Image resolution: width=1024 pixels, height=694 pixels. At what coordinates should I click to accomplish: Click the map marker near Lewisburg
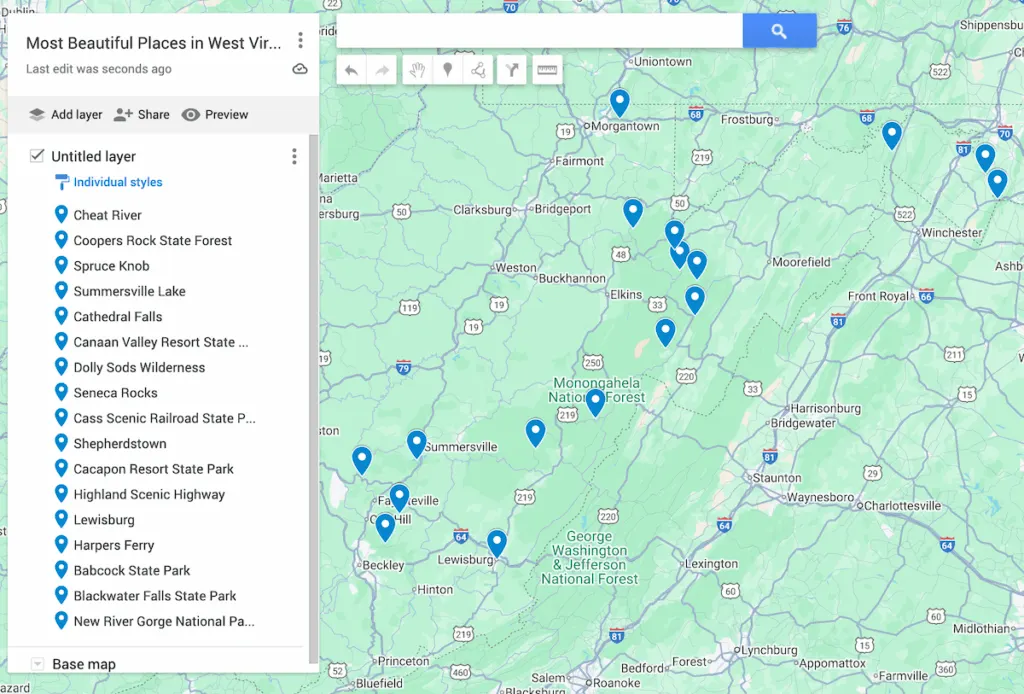(497, 543)
